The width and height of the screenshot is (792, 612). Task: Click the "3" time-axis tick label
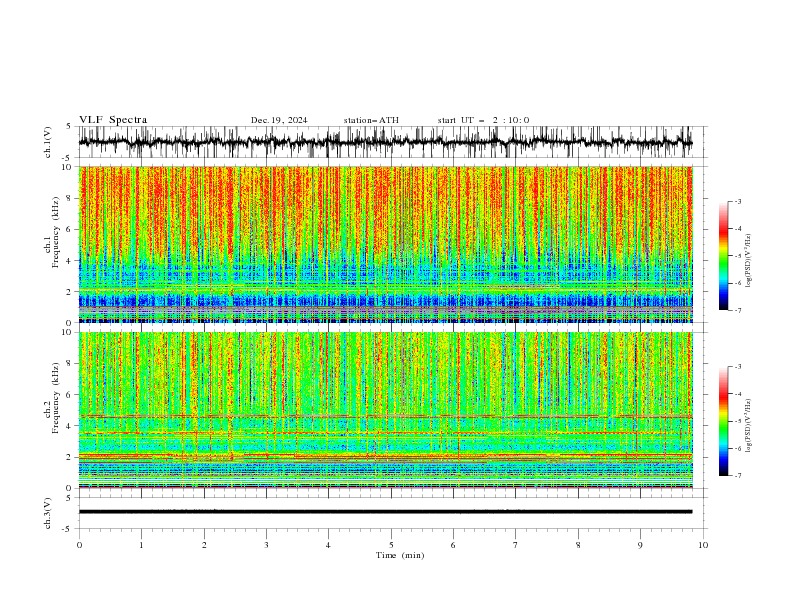pos(266,545)
